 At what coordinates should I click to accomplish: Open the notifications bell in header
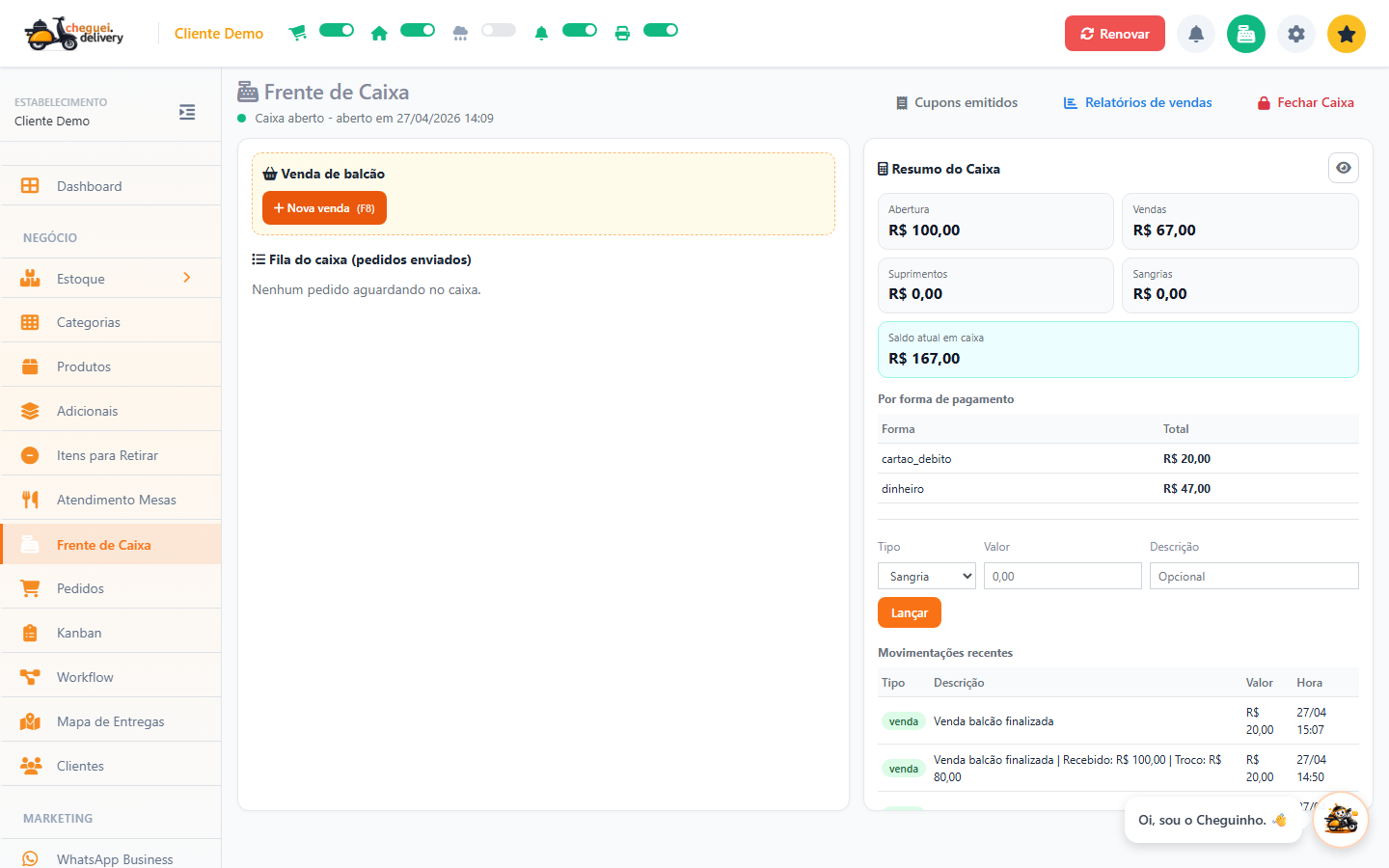click(1196, 34)
